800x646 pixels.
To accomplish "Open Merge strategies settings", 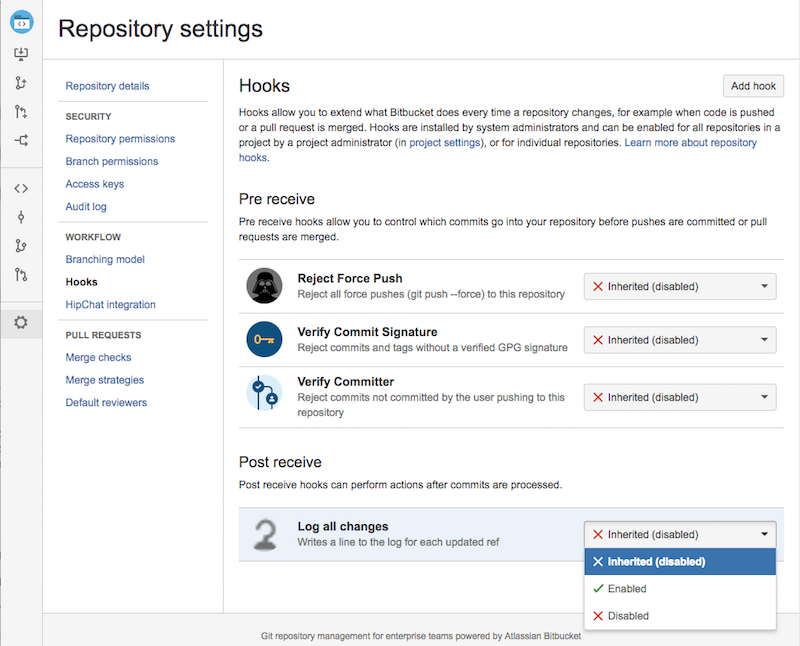I will pyautogui.click(x=105, y=380).
